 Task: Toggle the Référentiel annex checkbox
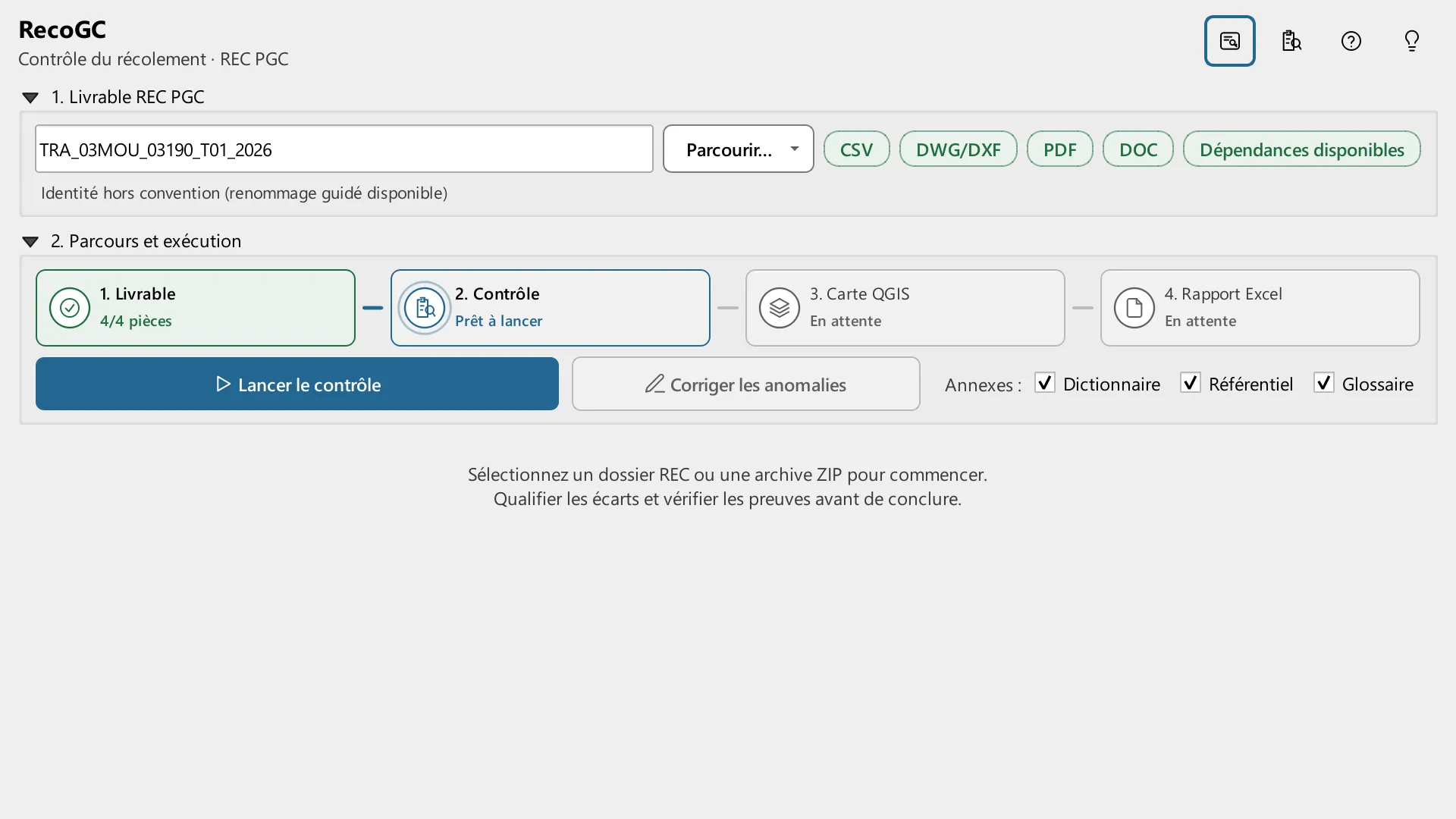pos(1190,383)
